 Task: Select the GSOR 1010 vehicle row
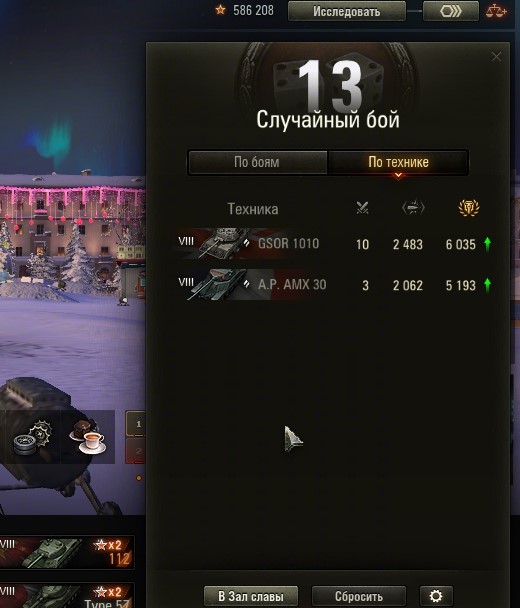(333, 244)
